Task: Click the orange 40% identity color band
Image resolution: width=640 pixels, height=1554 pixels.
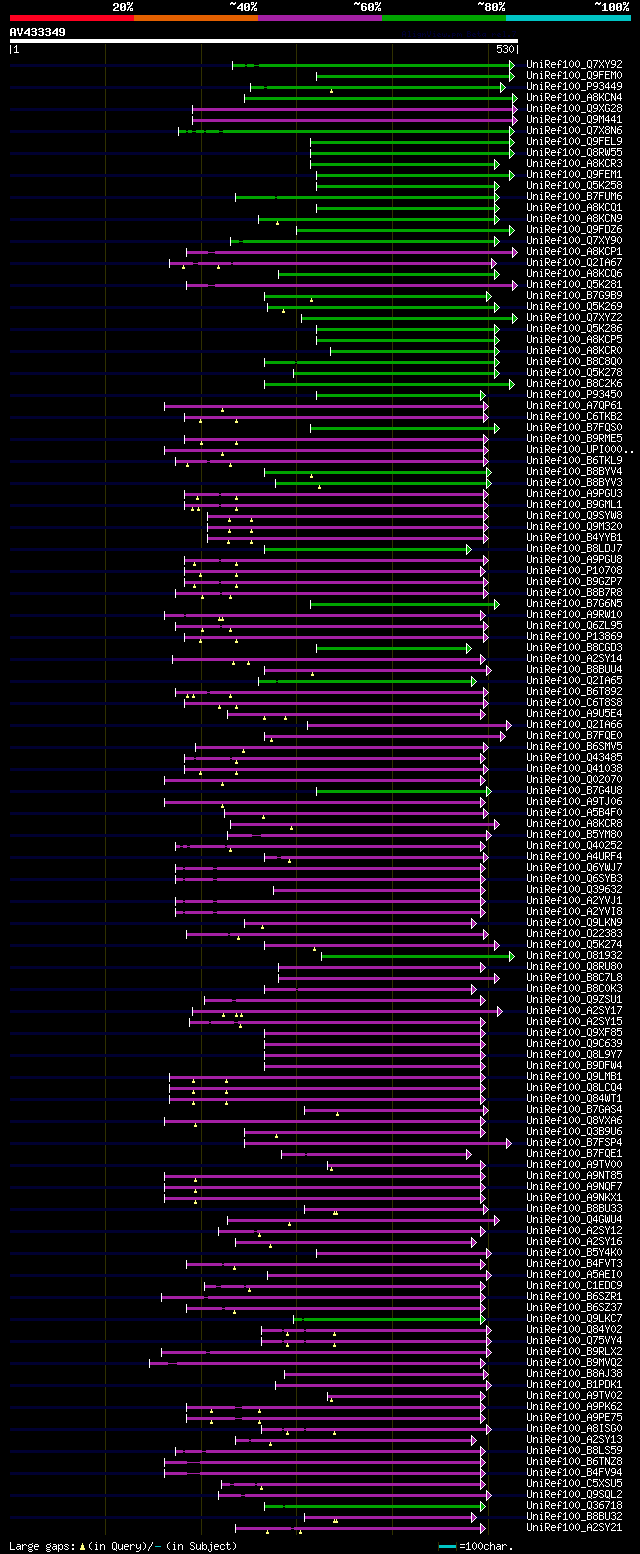Action: (195, 17)
